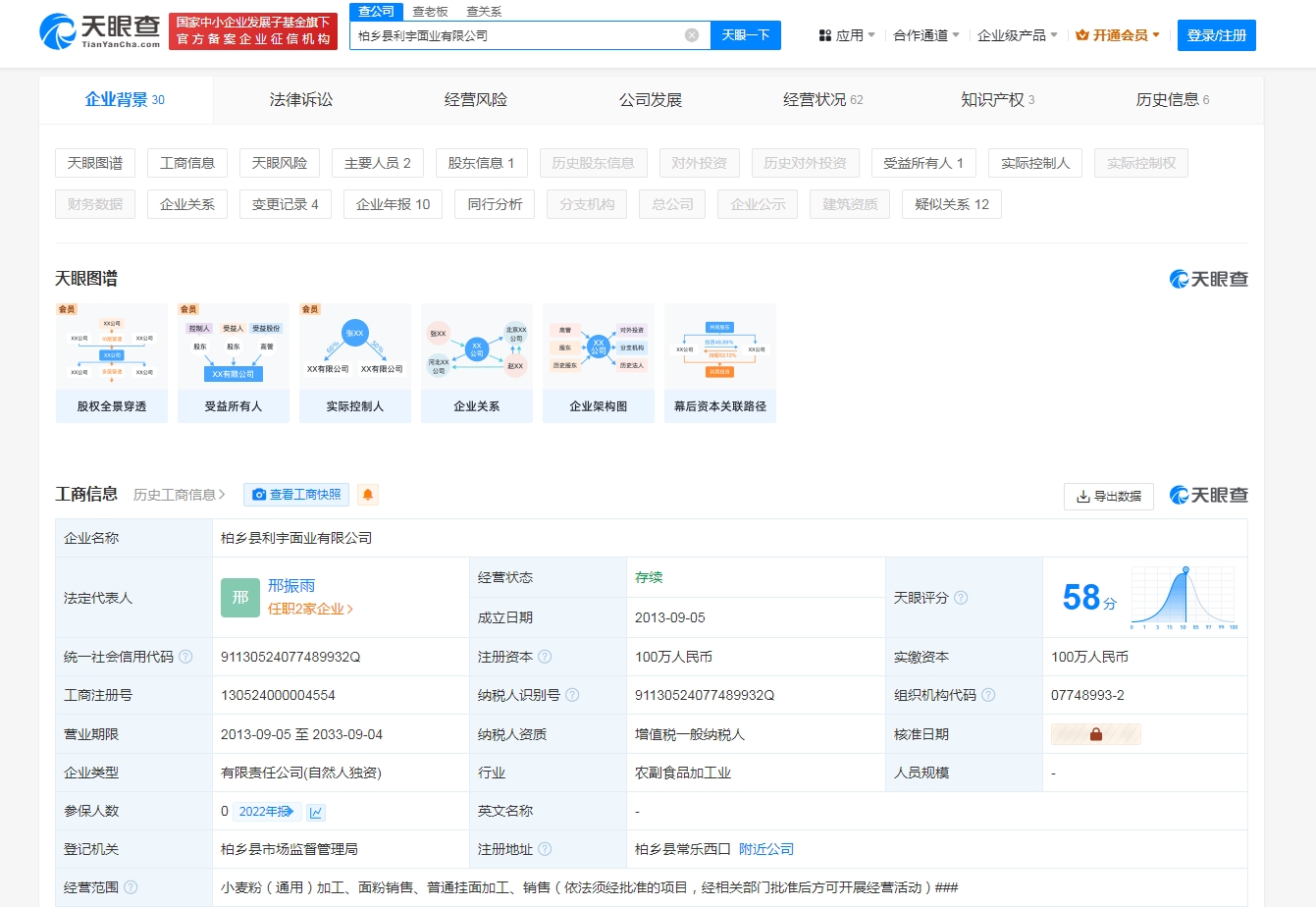Jump to the 疑似关系 12 section tag
Screen dimensions: 1316x907
(x=952, y=204)
